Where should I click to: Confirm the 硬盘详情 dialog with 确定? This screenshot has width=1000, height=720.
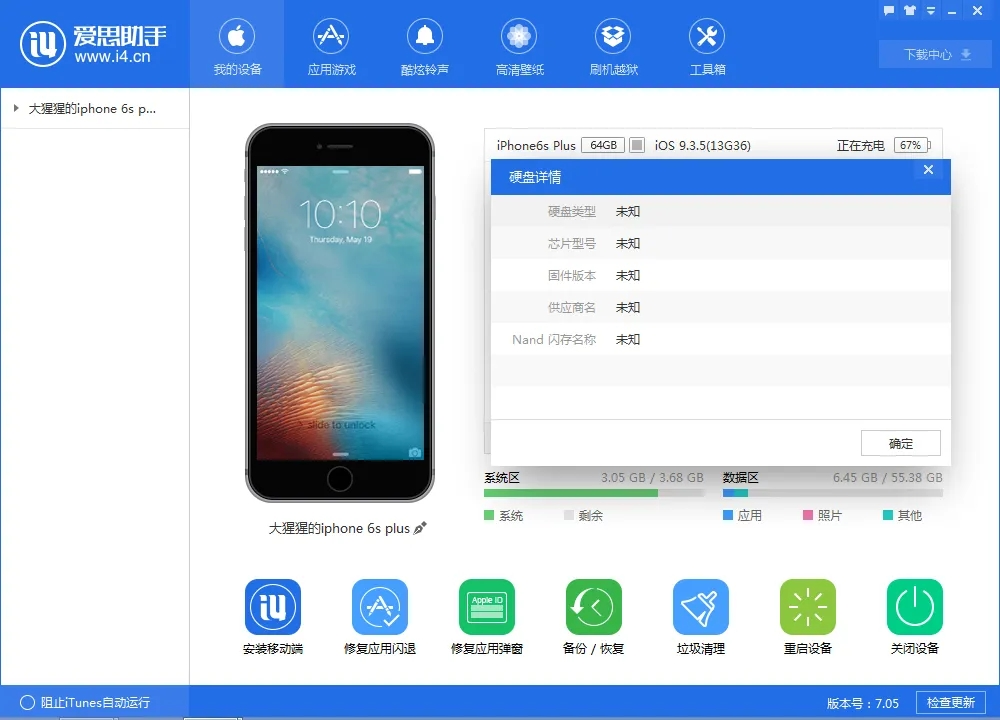coord(900,442)
